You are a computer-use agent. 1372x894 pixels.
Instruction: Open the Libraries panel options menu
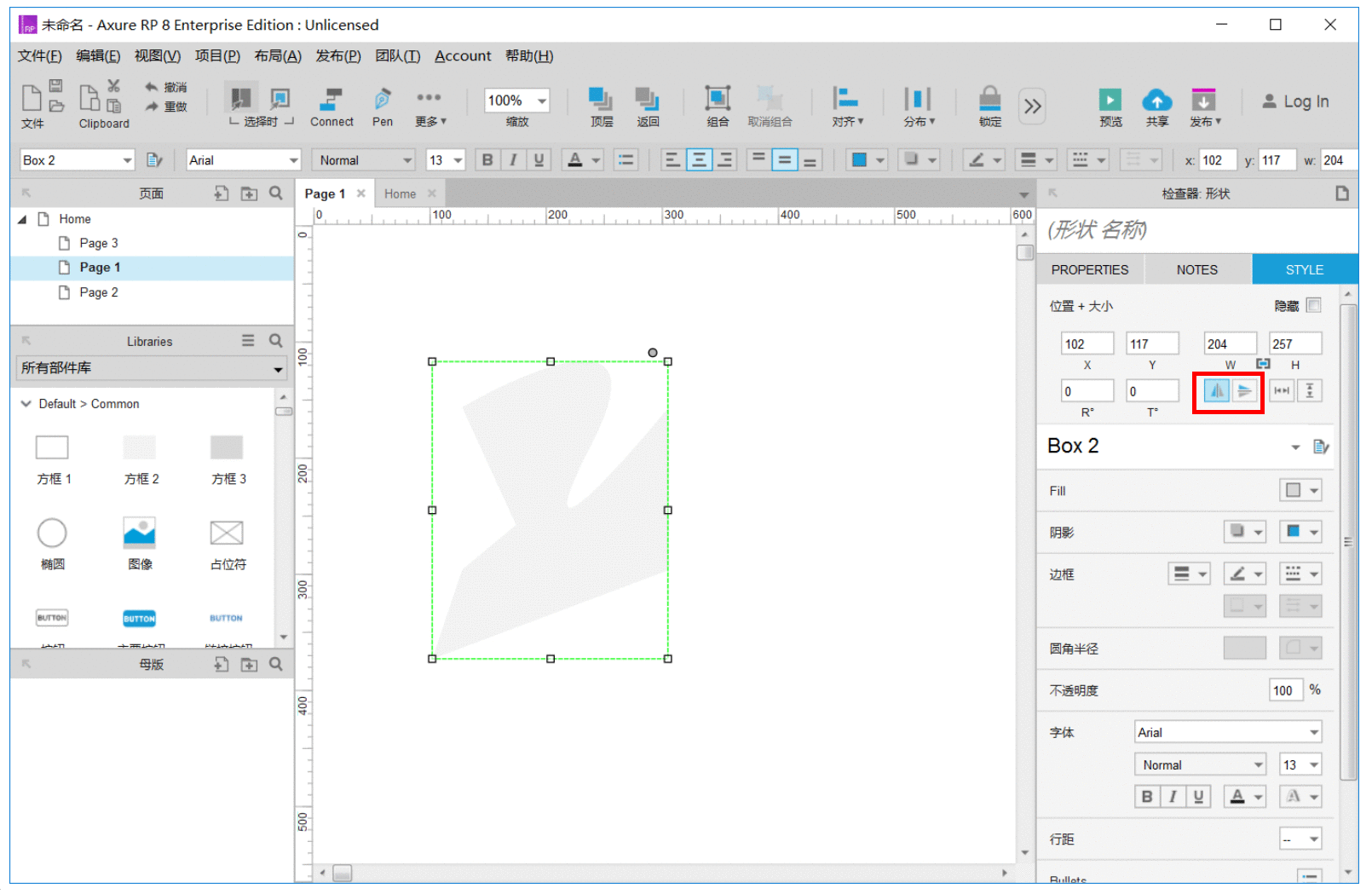[248, 341]
